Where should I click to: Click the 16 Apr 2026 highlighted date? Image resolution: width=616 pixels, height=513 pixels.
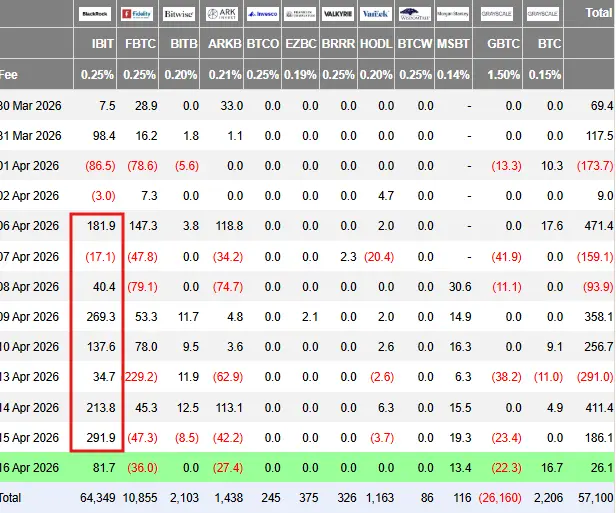coord(29,468)
